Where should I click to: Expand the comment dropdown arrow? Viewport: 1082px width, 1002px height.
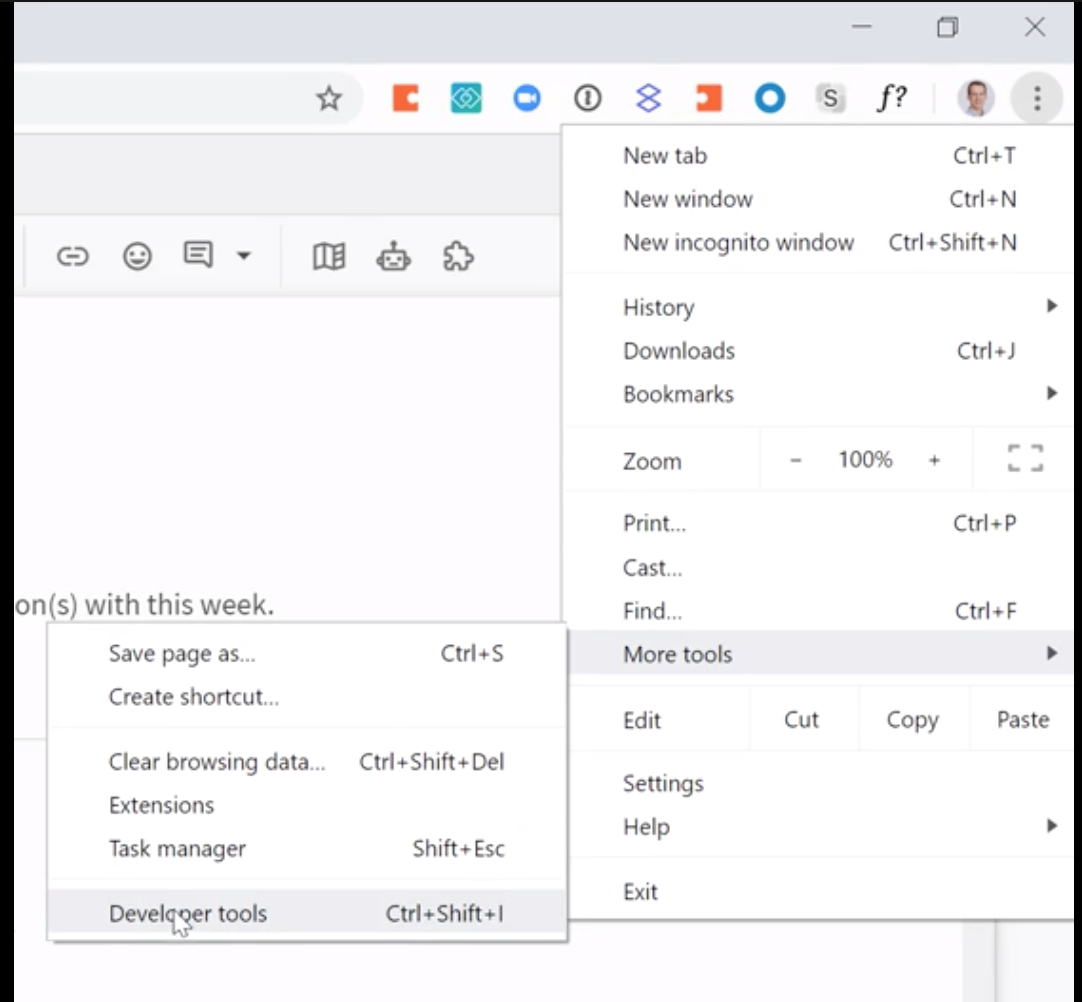[x=243, y=256]
